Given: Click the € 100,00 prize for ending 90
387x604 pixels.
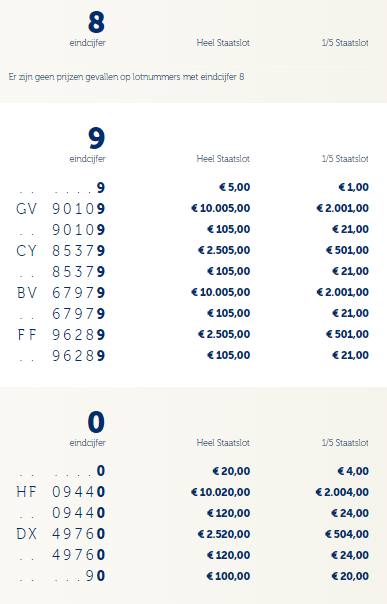Looking at the screenshot, I should coord(228,576).
